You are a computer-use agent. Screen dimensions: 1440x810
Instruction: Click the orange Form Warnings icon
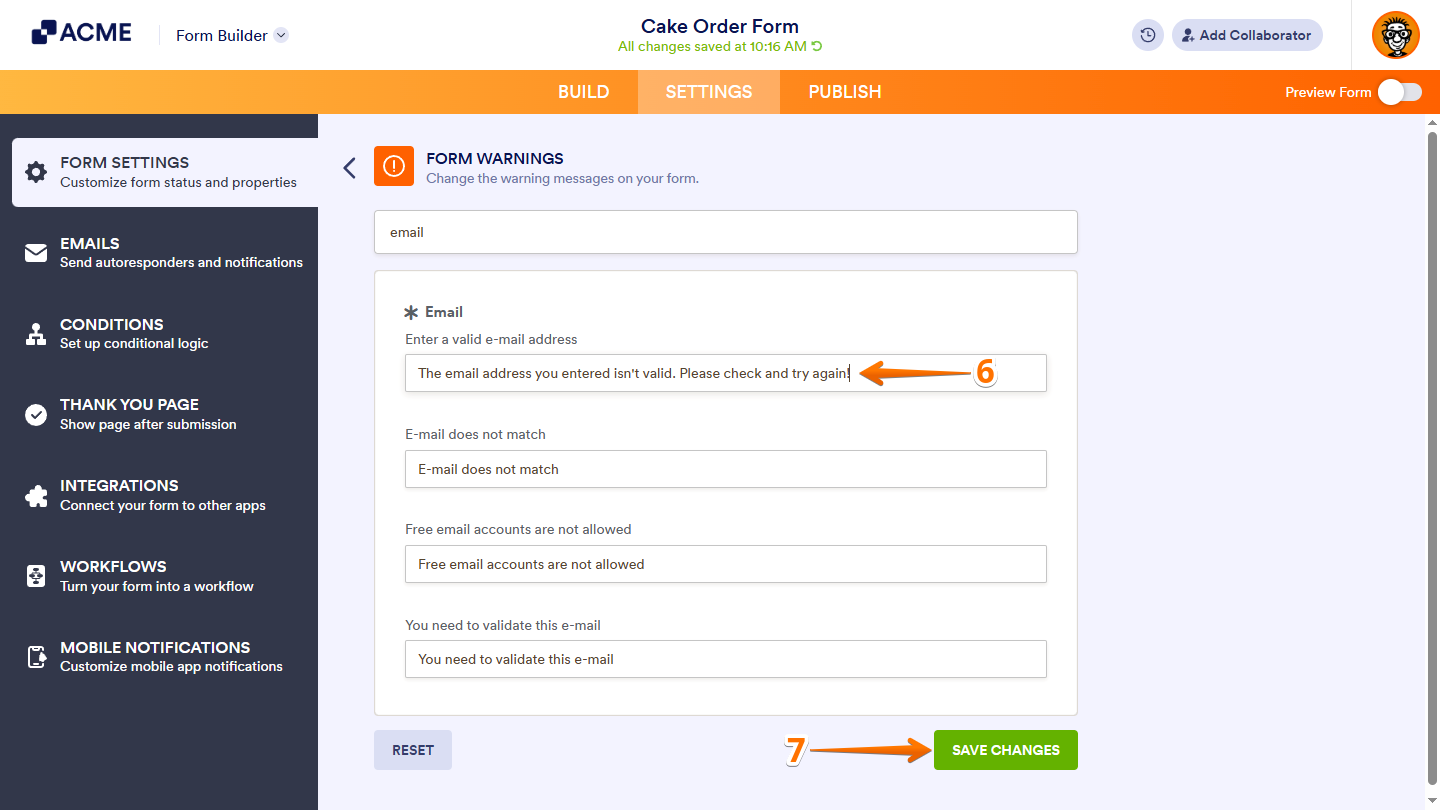393,166
